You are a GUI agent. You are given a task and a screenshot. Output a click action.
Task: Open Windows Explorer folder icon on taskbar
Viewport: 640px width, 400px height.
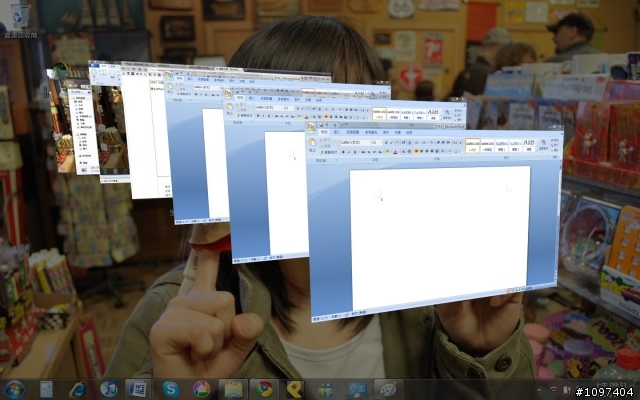233,389
